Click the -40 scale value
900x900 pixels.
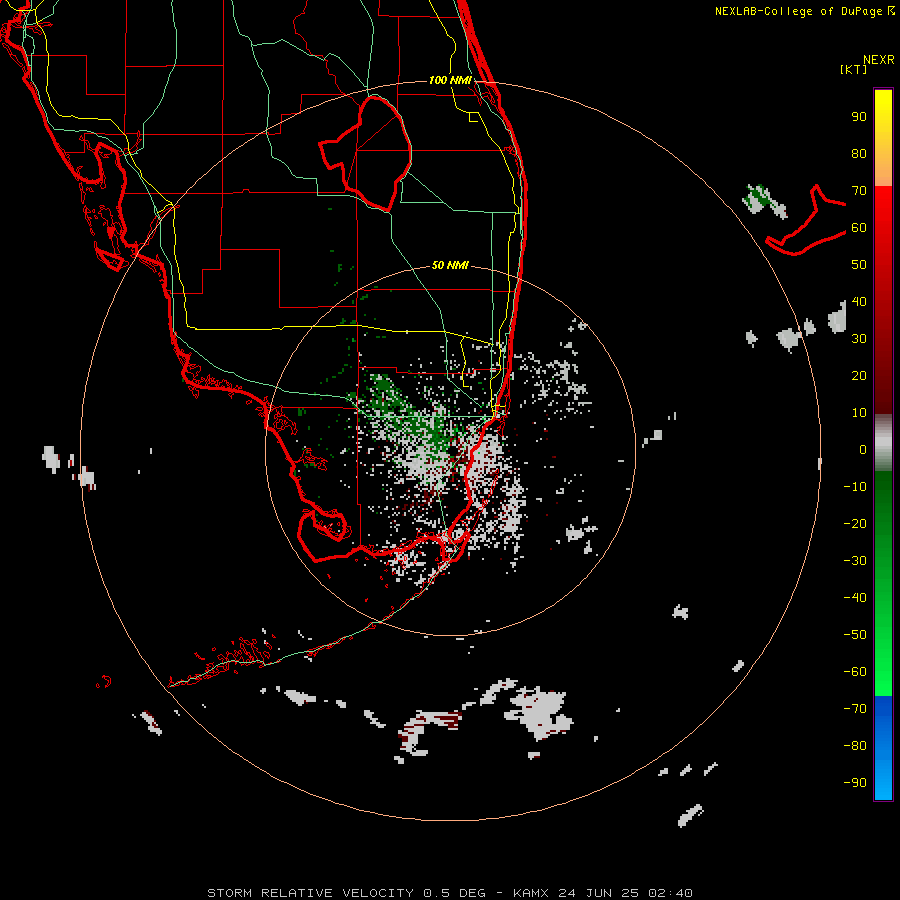[x=855, y=598]
